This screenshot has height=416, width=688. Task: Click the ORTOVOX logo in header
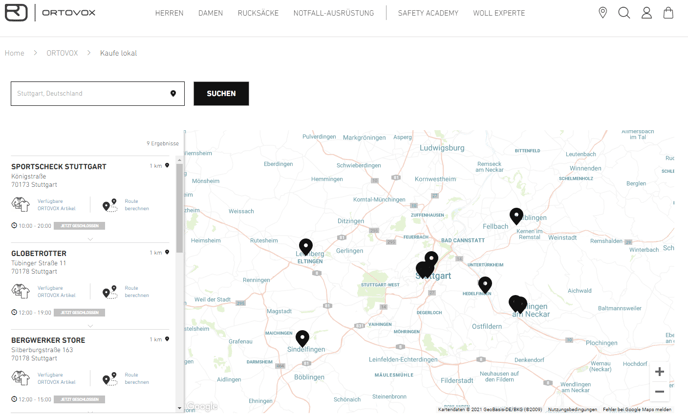(50, 13)
